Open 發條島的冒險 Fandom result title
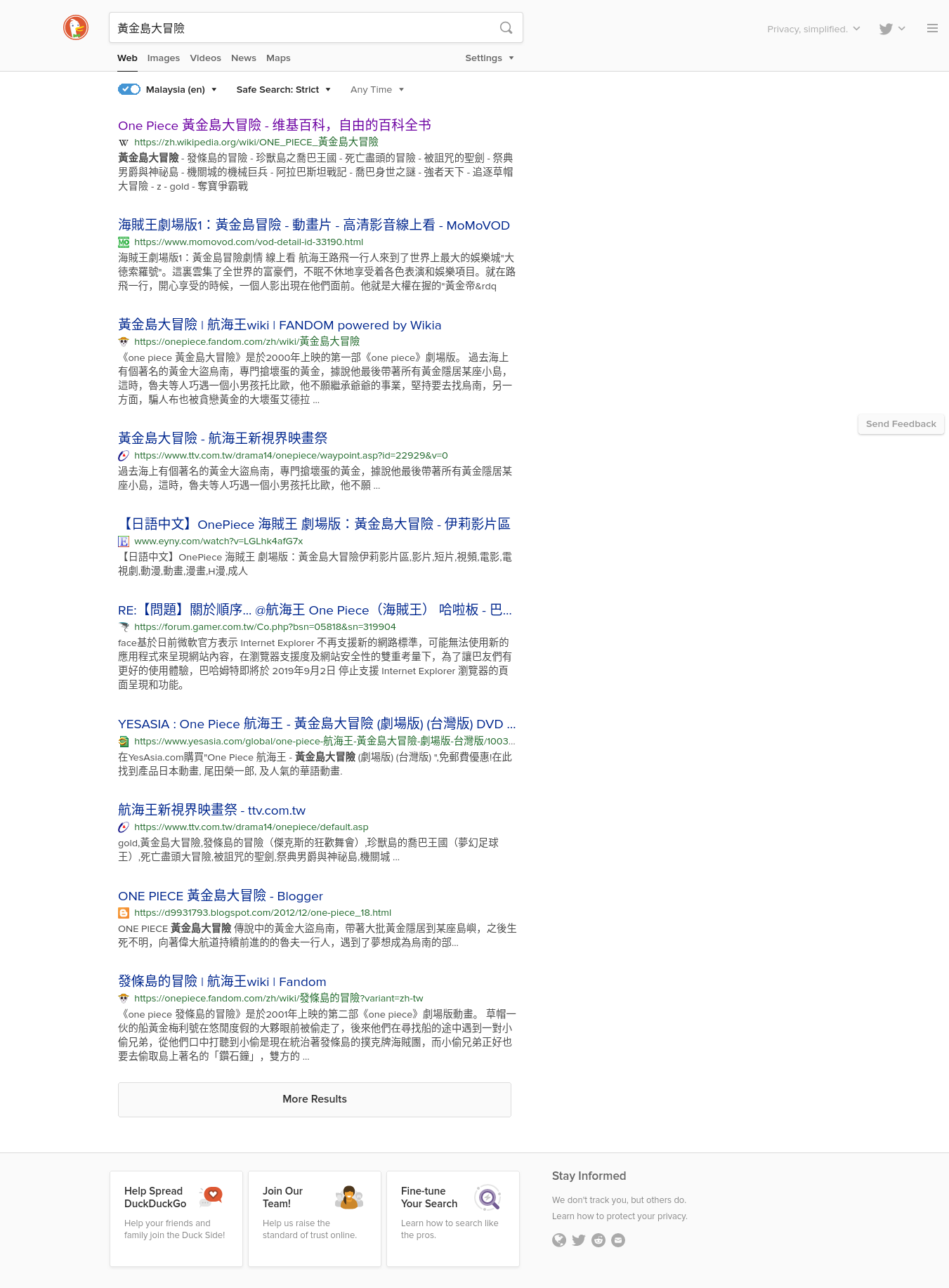 tap(222, 982)
